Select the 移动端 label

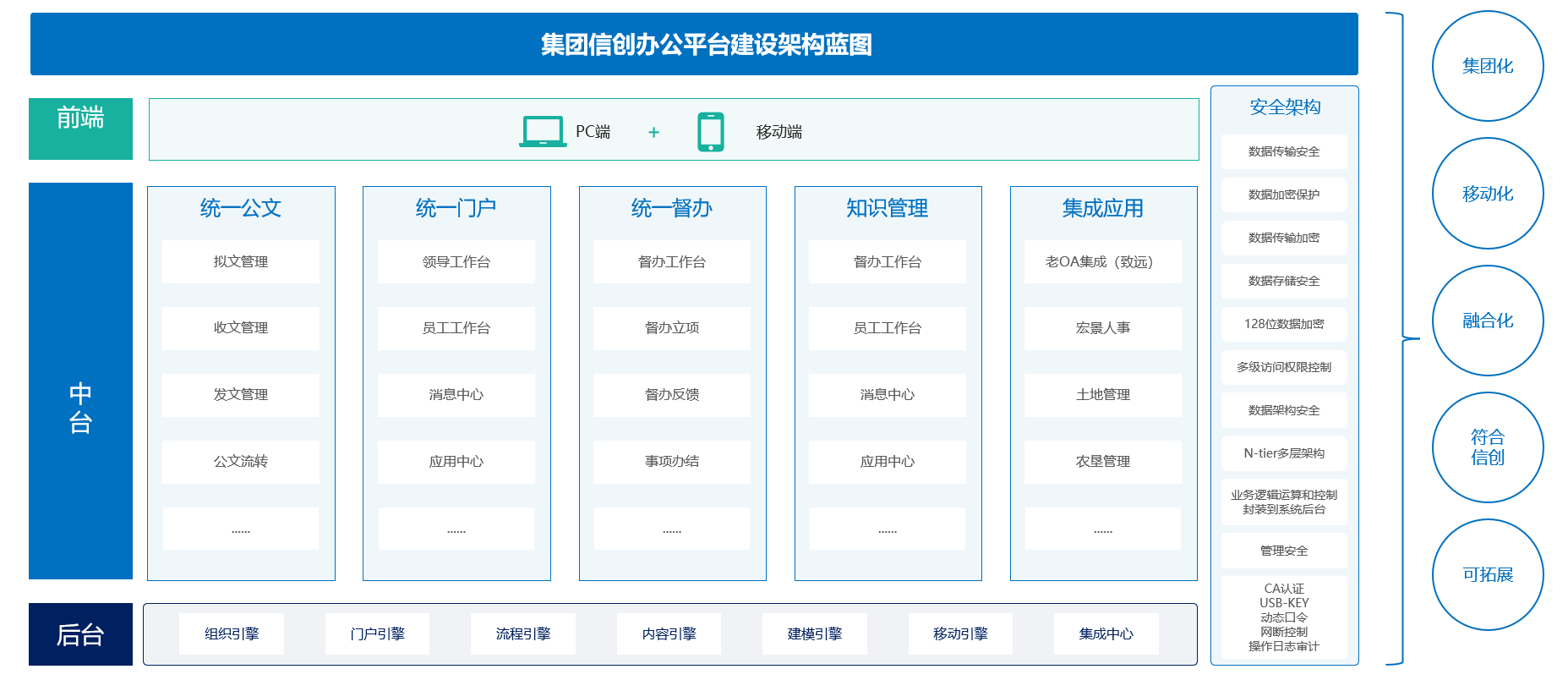click(x=779, y=132)
